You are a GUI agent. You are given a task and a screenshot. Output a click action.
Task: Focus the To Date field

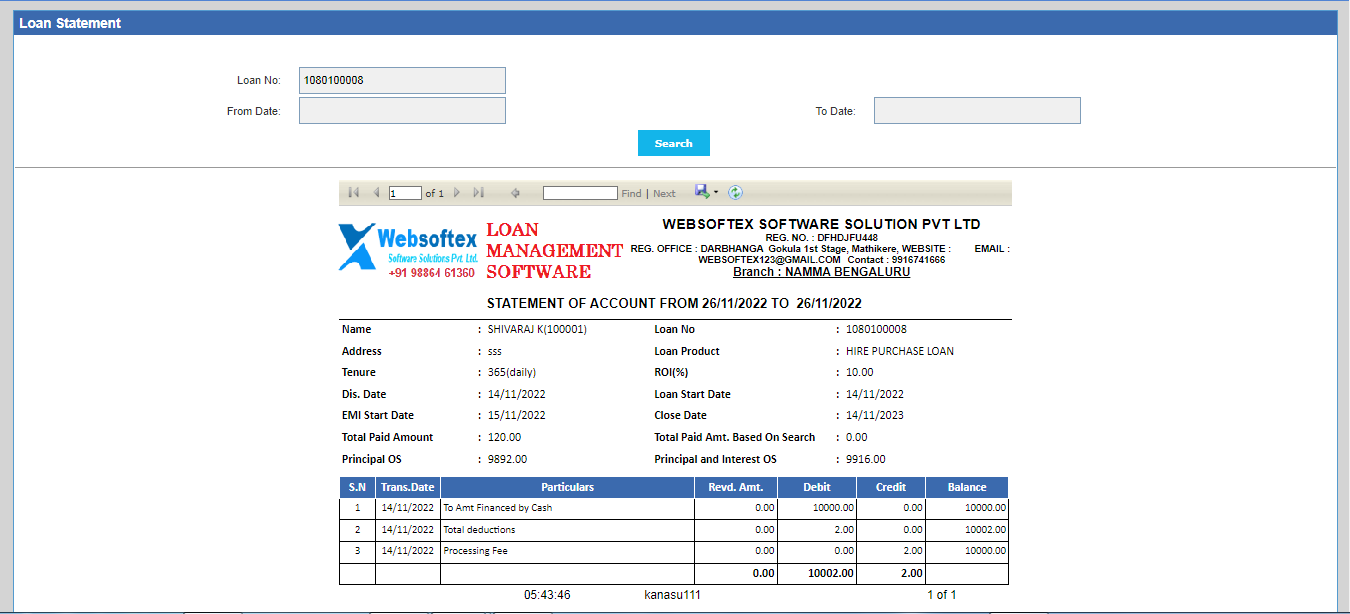[977, 111]
